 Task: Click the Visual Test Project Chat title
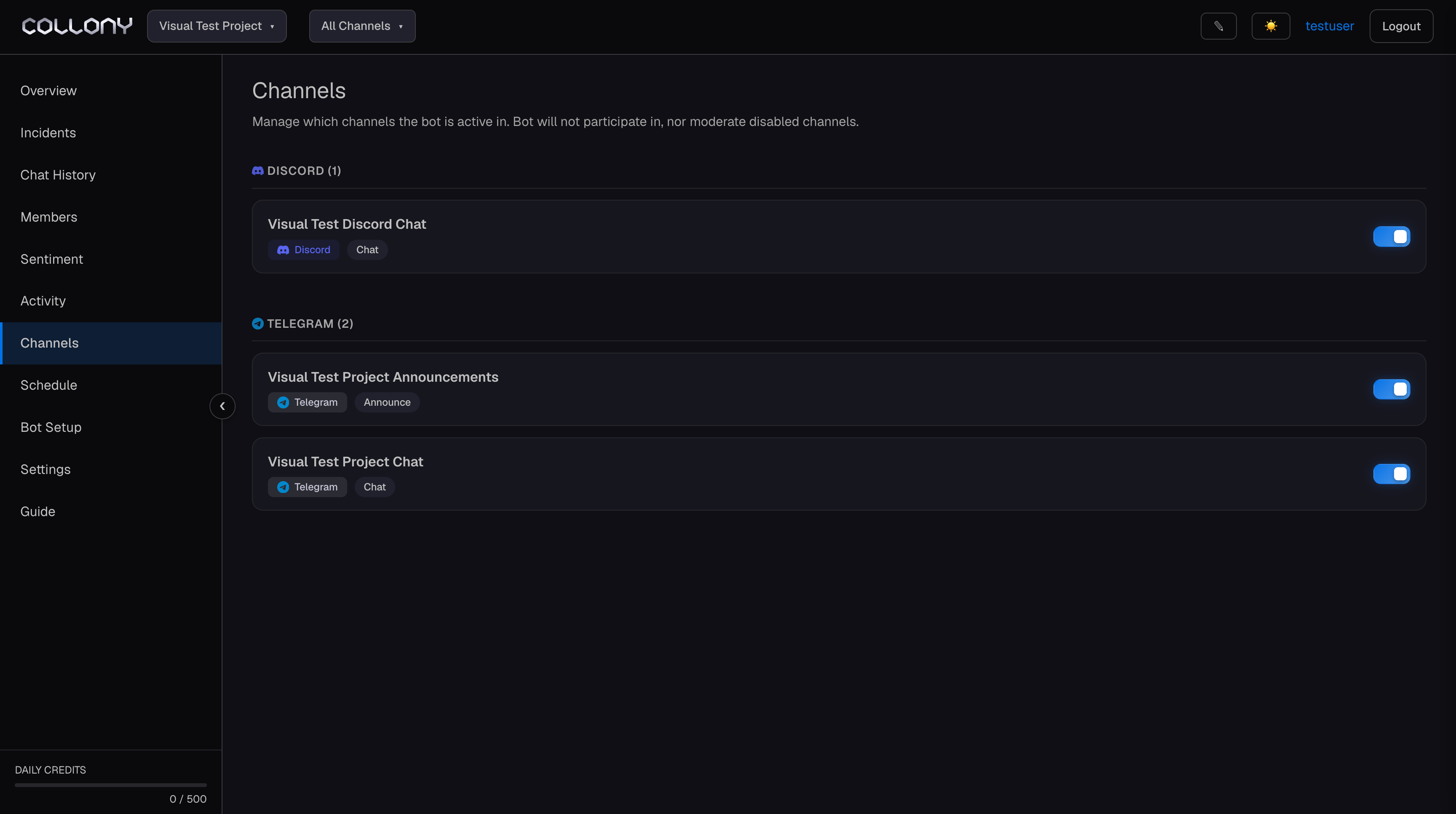[345, 462]
